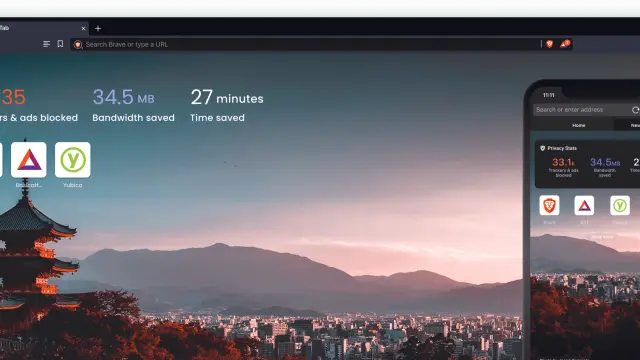640x360 pixels.
Task: Tap the Brave lion shortcut on the phone
Action: pyautogui.click(x=549, y=205)
